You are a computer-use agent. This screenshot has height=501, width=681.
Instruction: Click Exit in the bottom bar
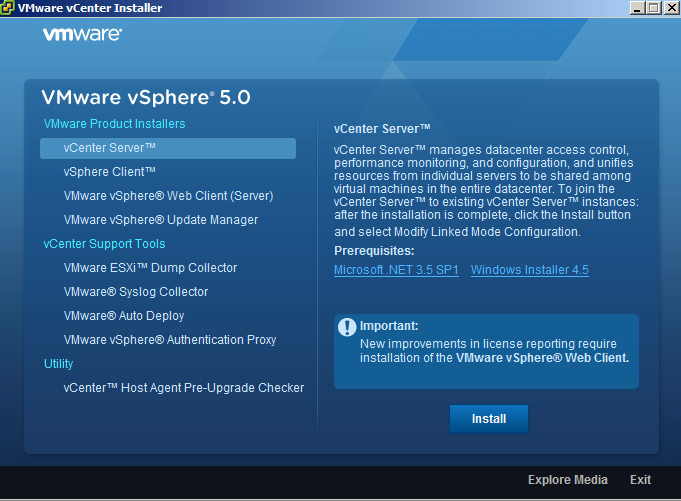coord(640,480)
